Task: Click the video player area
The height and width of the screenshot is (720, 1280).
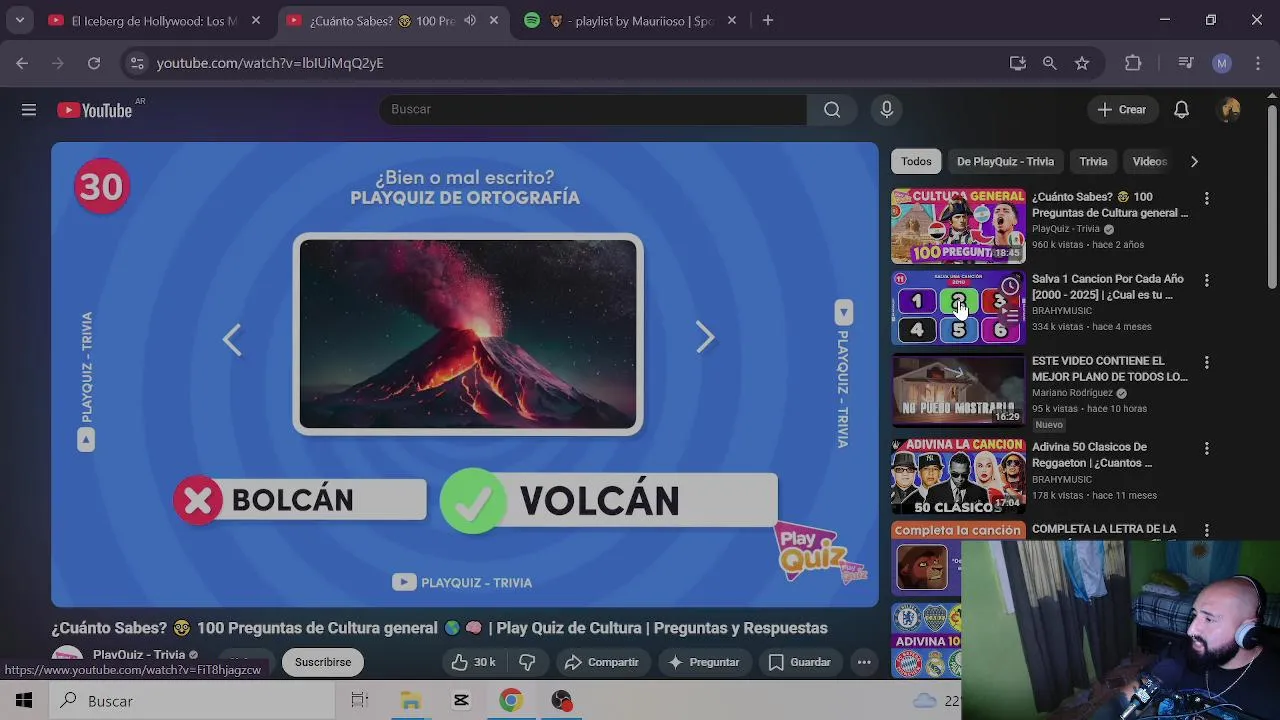Action: pos(465,374)
